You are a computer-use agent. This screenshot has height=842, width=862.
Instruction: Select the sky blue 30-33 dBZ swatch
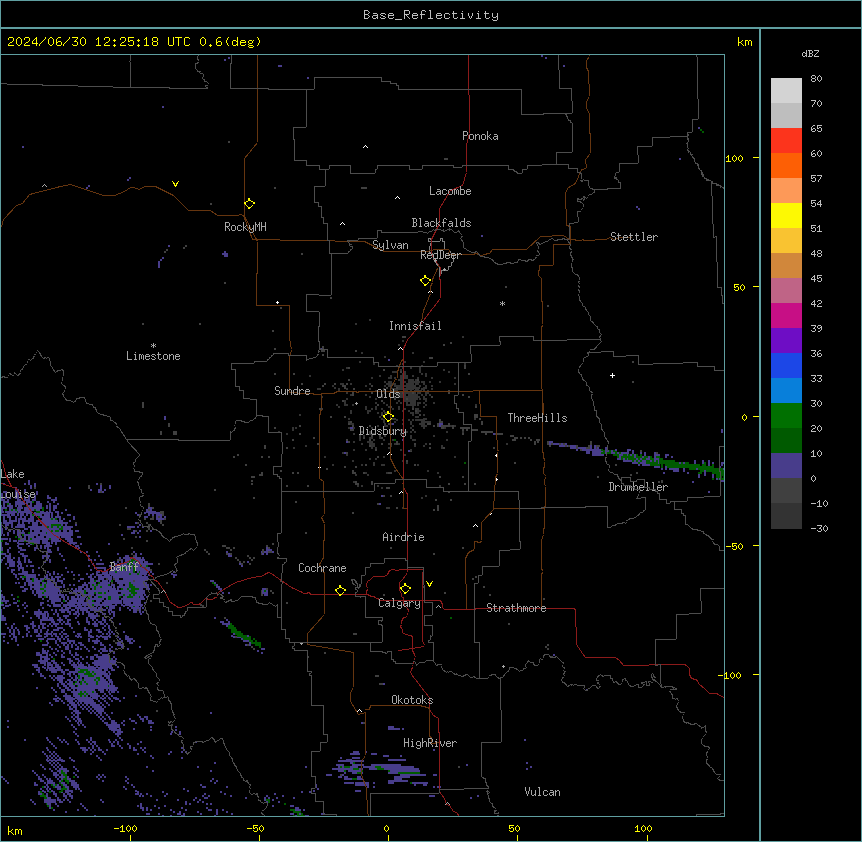pyautogui.click(x=786, y=391)
